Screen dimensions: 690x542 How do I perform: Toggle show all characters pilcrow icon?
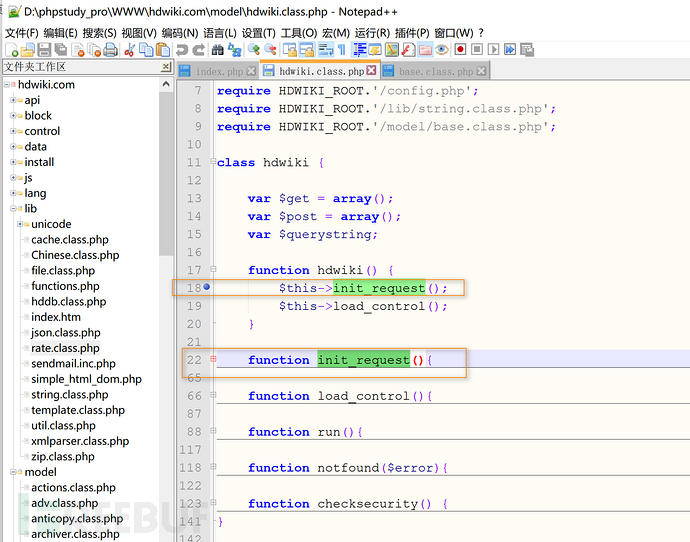pyautogui.click(x=342, y=50)
